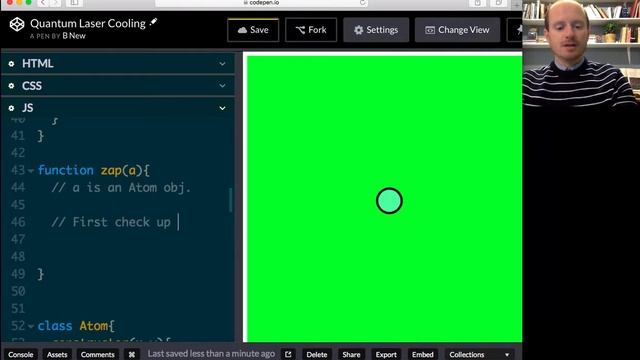The width and height of the screenshot is (640, 360).
Task: Open the JS editor settings gear
Action: [11, 108]
